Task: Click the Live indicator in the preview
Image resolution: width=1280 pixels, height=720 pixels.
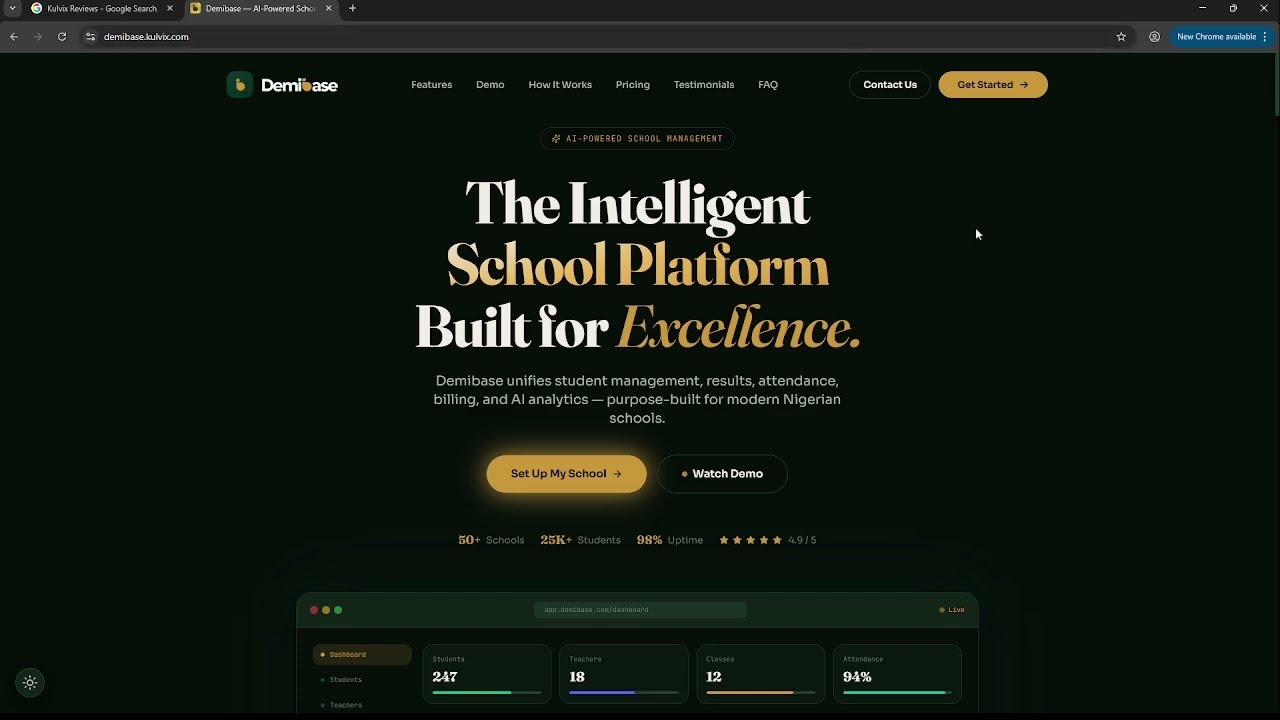Action: tap(952, 610)
